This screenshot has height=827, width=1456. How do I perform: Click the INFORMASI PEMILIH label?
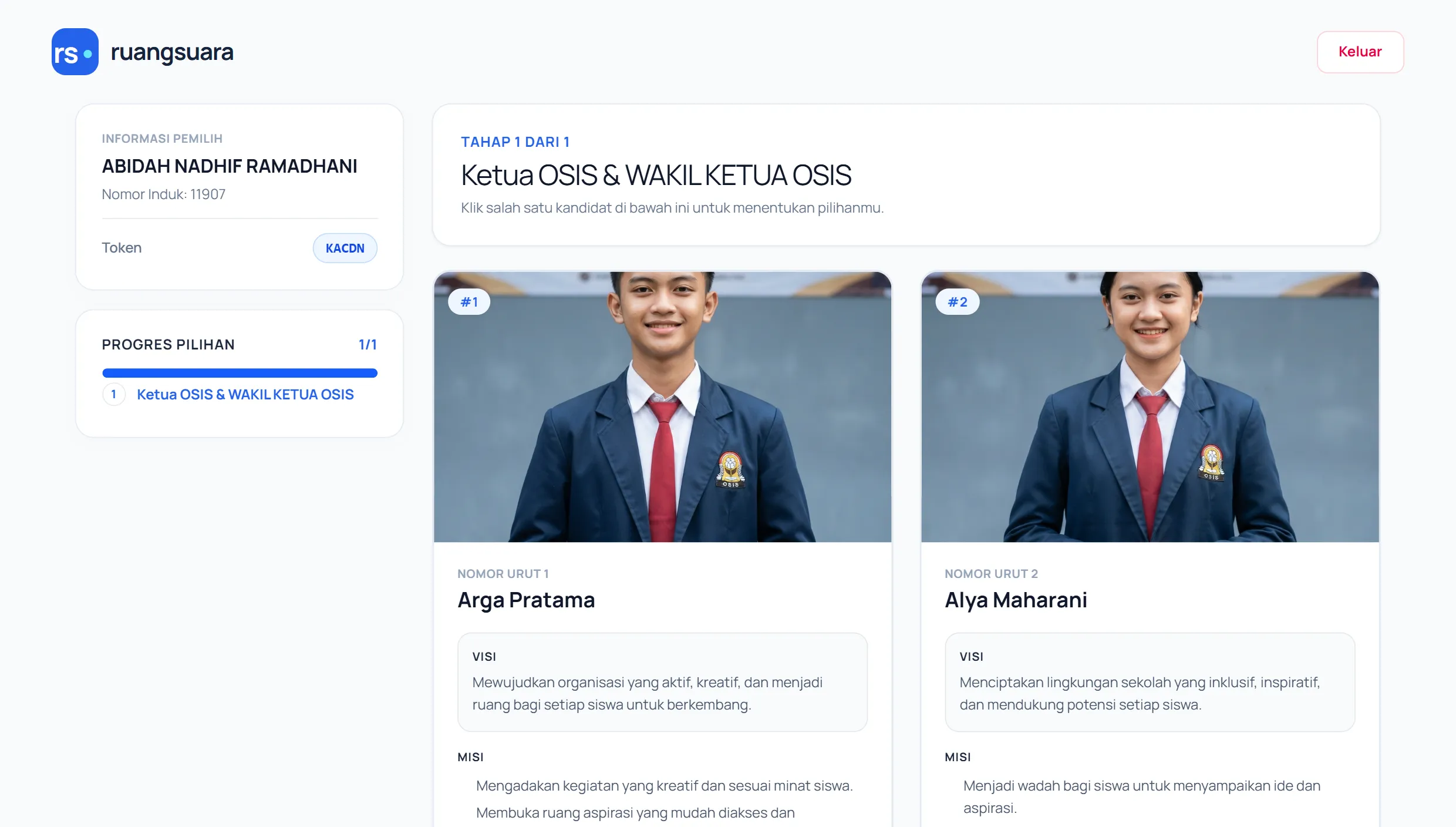pyautogui.click(x=162, y=139)
